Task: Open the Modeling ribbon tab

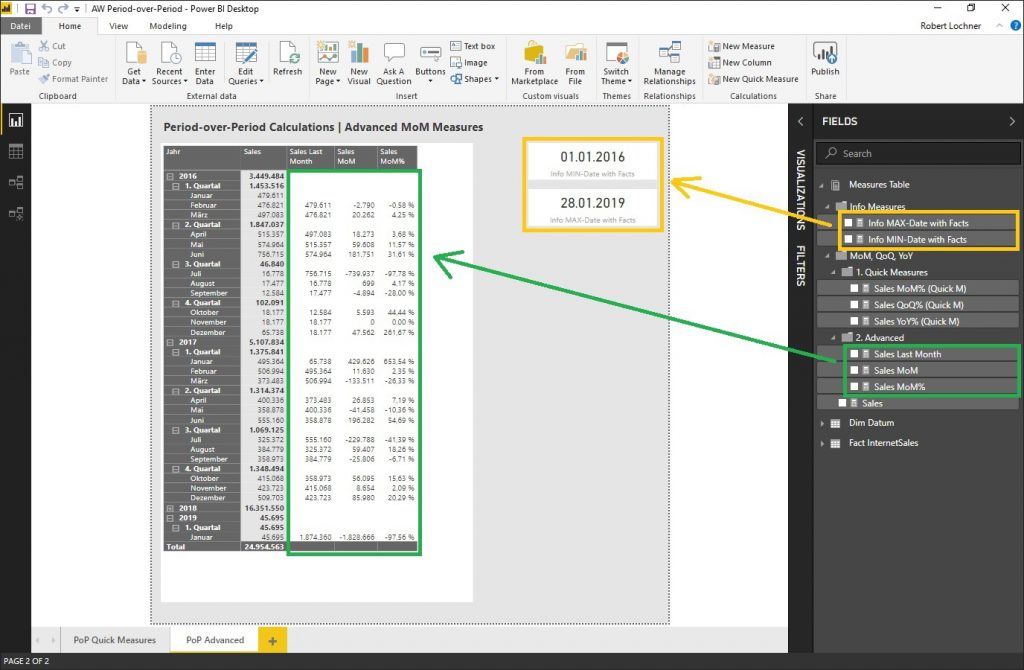Action: coord(168,26)
